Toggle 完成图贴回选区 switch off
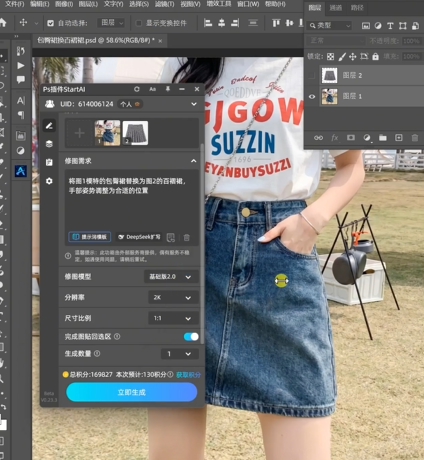The width and height of the screenshot is (424, 460). point(191,337)
